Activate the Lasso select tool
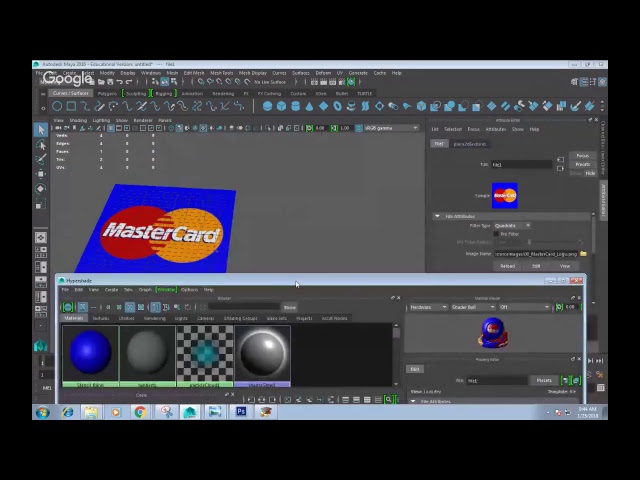 point(41,145)
